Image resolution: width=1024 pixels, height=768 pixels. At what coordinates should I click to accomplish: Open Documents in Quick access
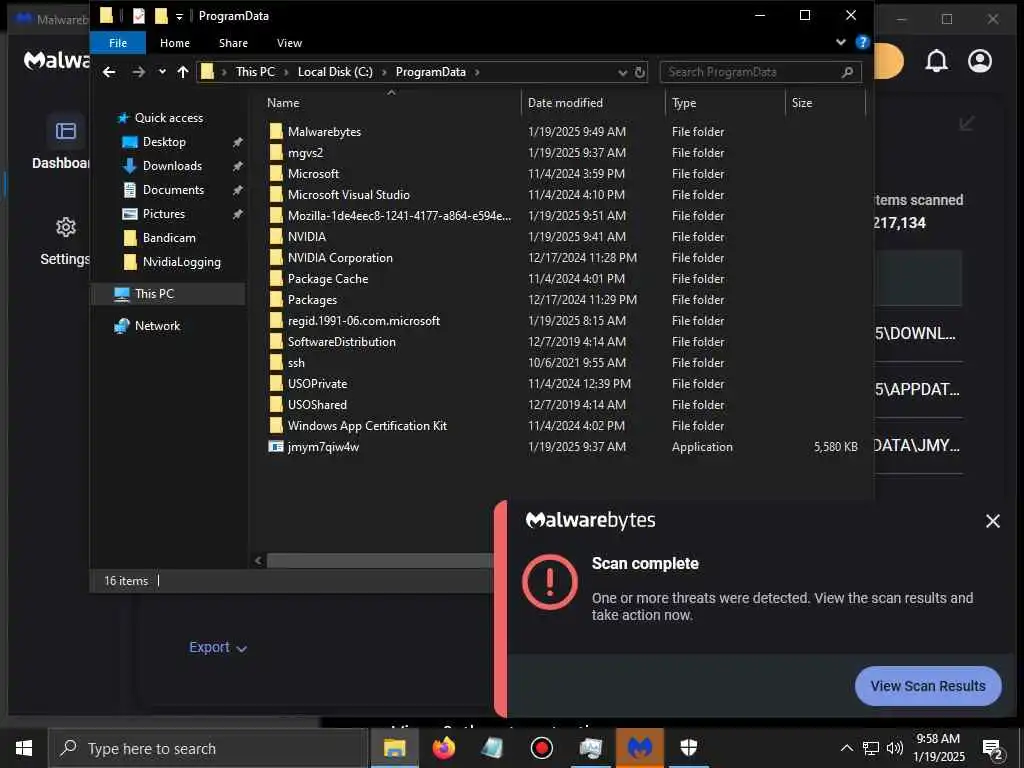click(x=173, y=190)
